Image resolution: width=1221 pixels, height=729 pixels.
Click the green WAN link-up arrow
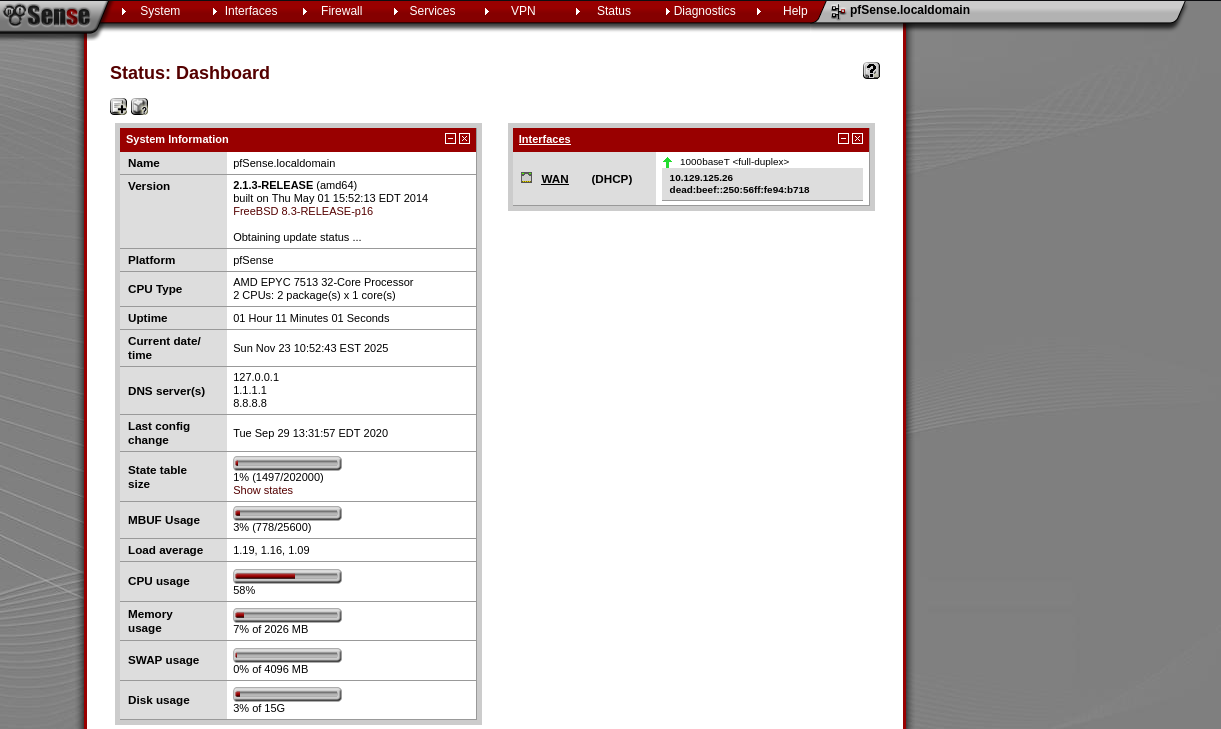(667, 162)
